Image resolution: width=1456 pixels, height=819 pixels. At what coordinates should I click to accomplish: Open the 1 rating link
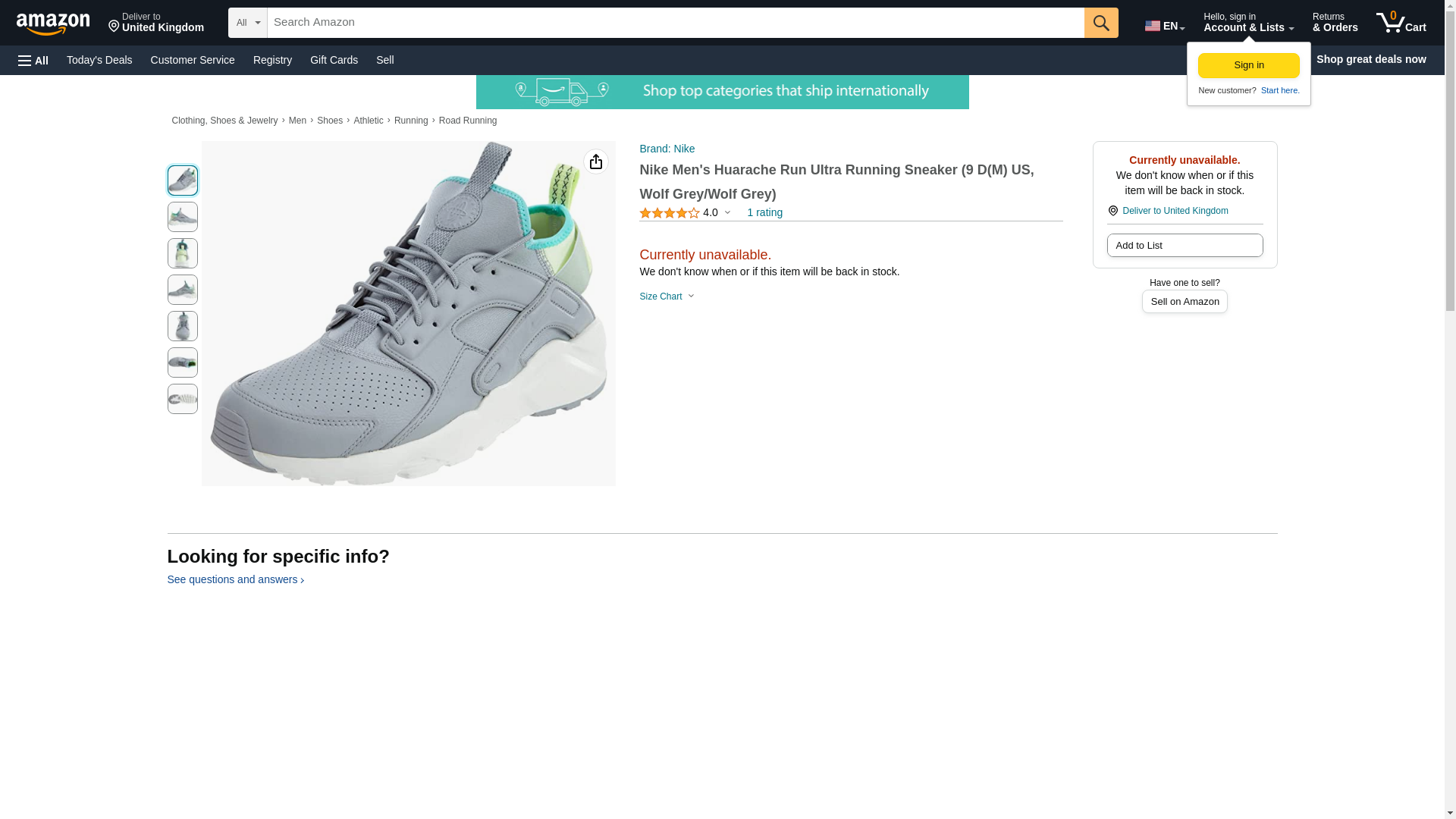point(764,212)
